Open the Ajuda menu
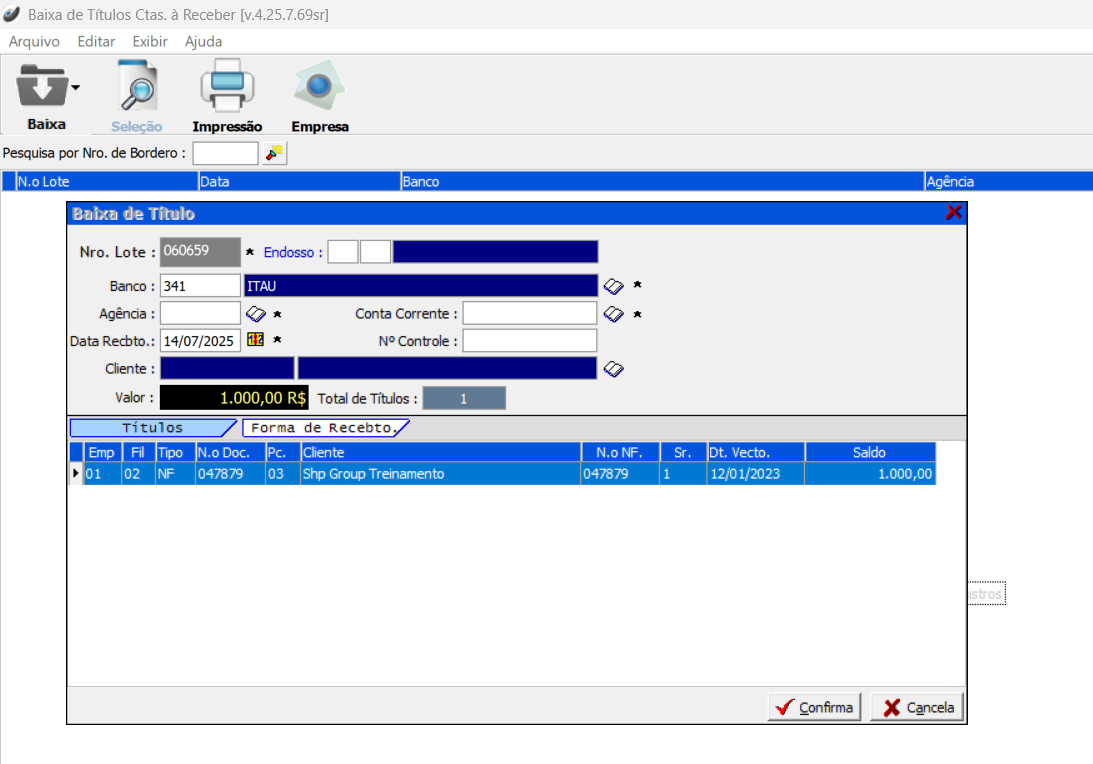This screenshot has height=764, width=1093. click(x=203, y=42)
